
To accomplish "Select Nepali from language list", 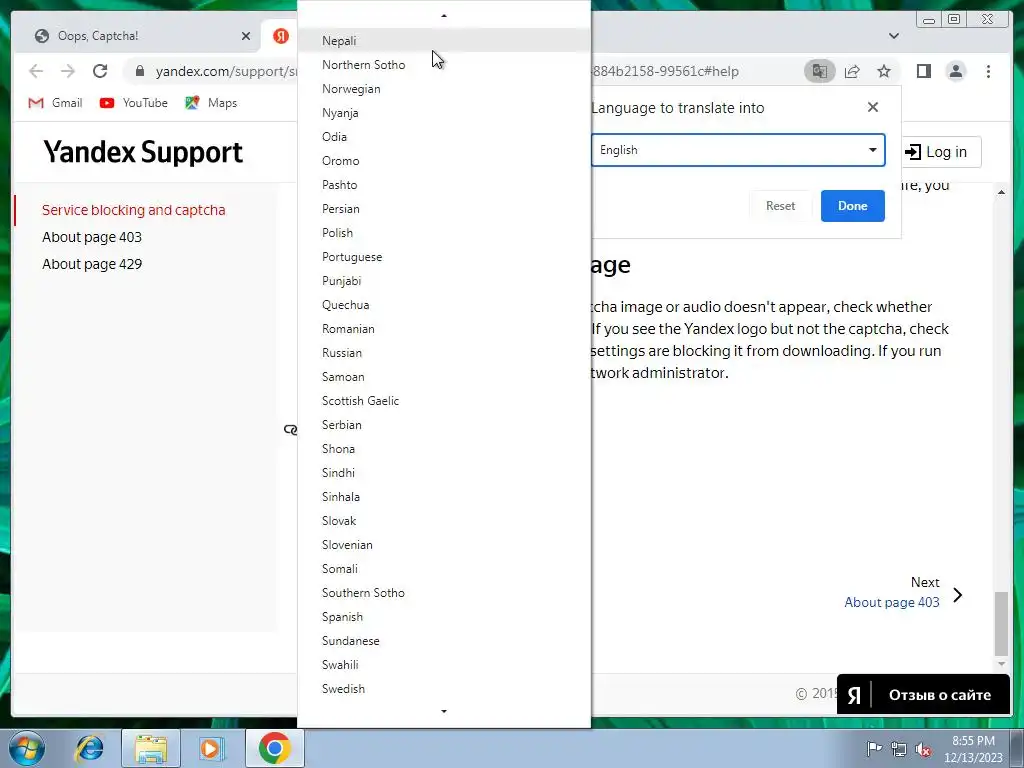I will click(x=444, y=40).
